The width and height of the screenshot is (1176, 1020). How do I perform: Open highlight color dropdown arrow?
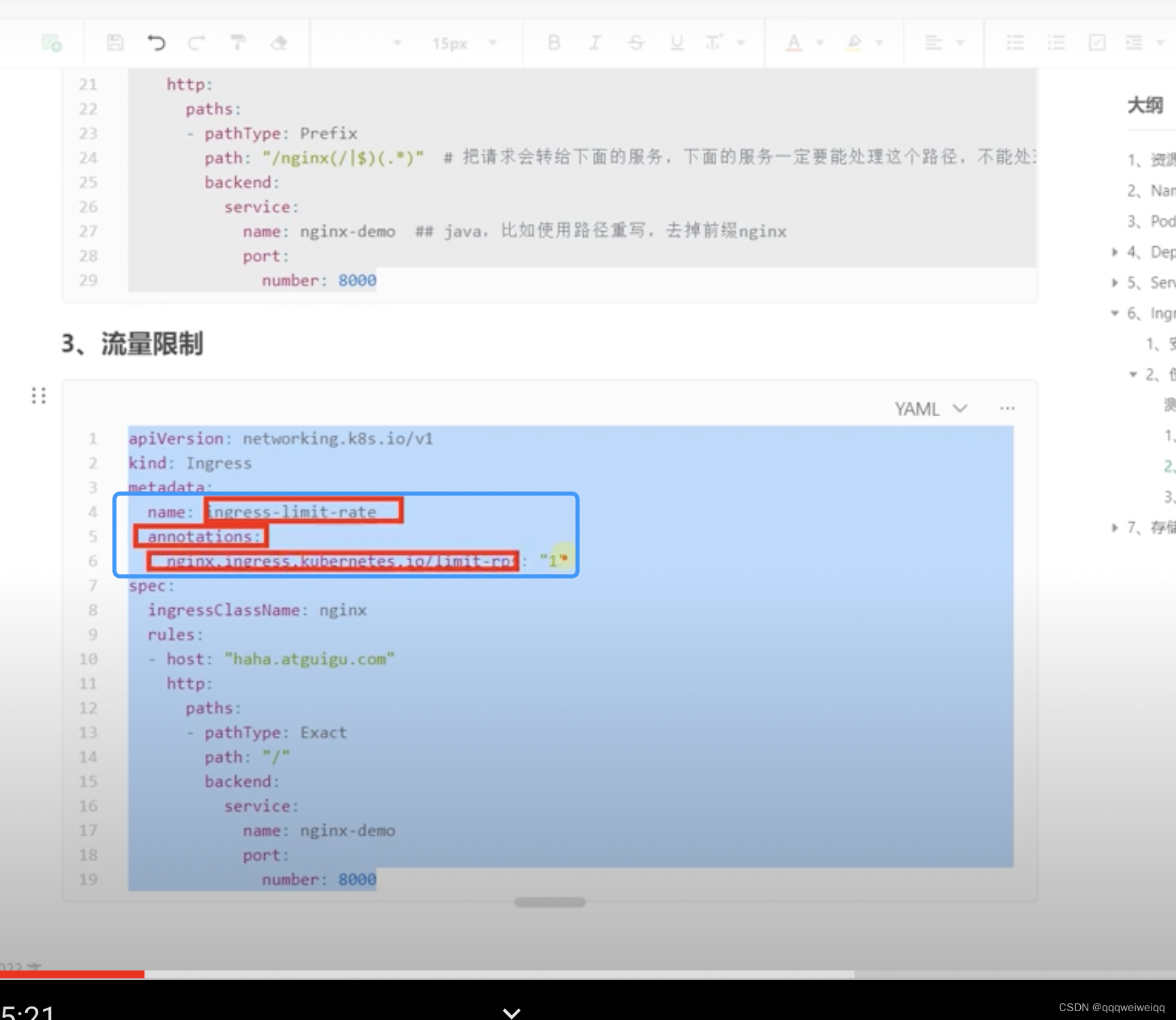tap(880, 43)
